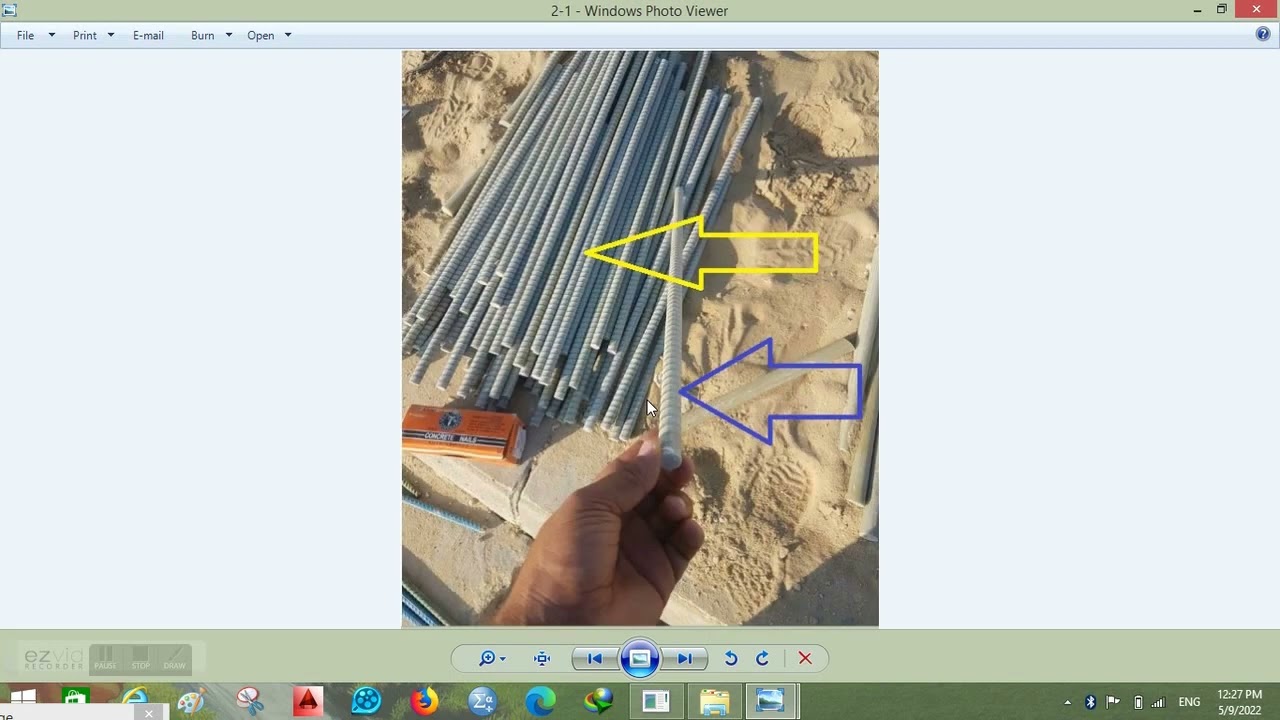The image size is (1280, 720).
Task: Open the Print menu
Action: coord(85,35)
